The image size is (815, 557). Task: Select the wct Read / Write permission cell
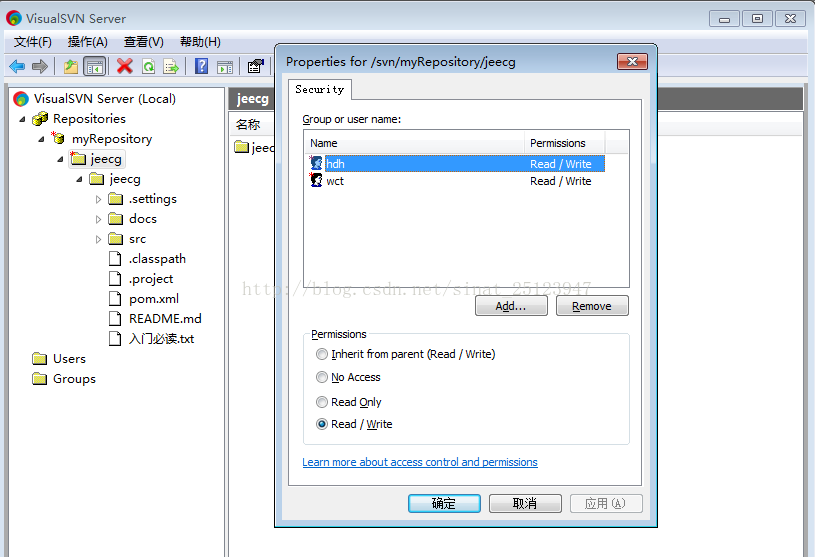(561, 181)
